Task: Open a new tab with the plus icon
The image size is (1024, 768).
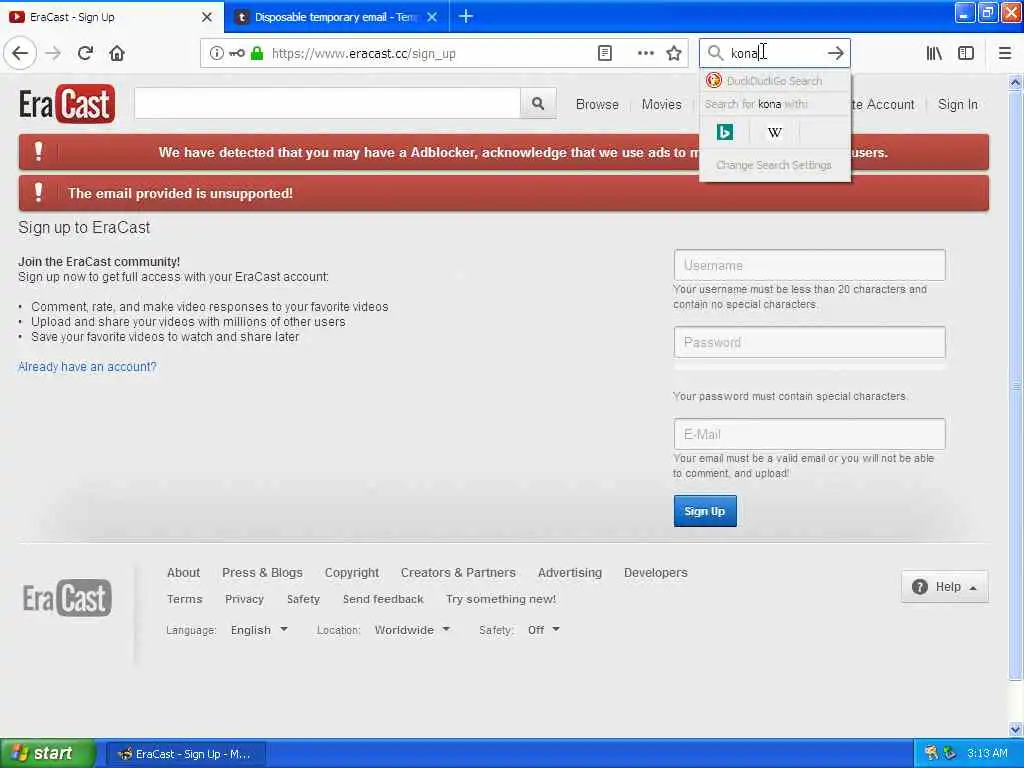Action: [466, 16]
